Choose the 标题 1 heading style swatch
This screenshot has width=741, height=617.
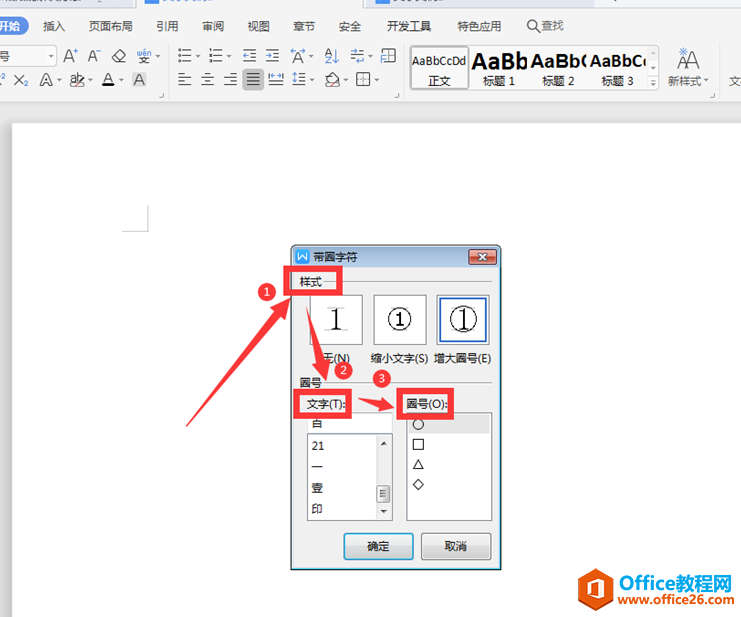[x=499, y=67]
